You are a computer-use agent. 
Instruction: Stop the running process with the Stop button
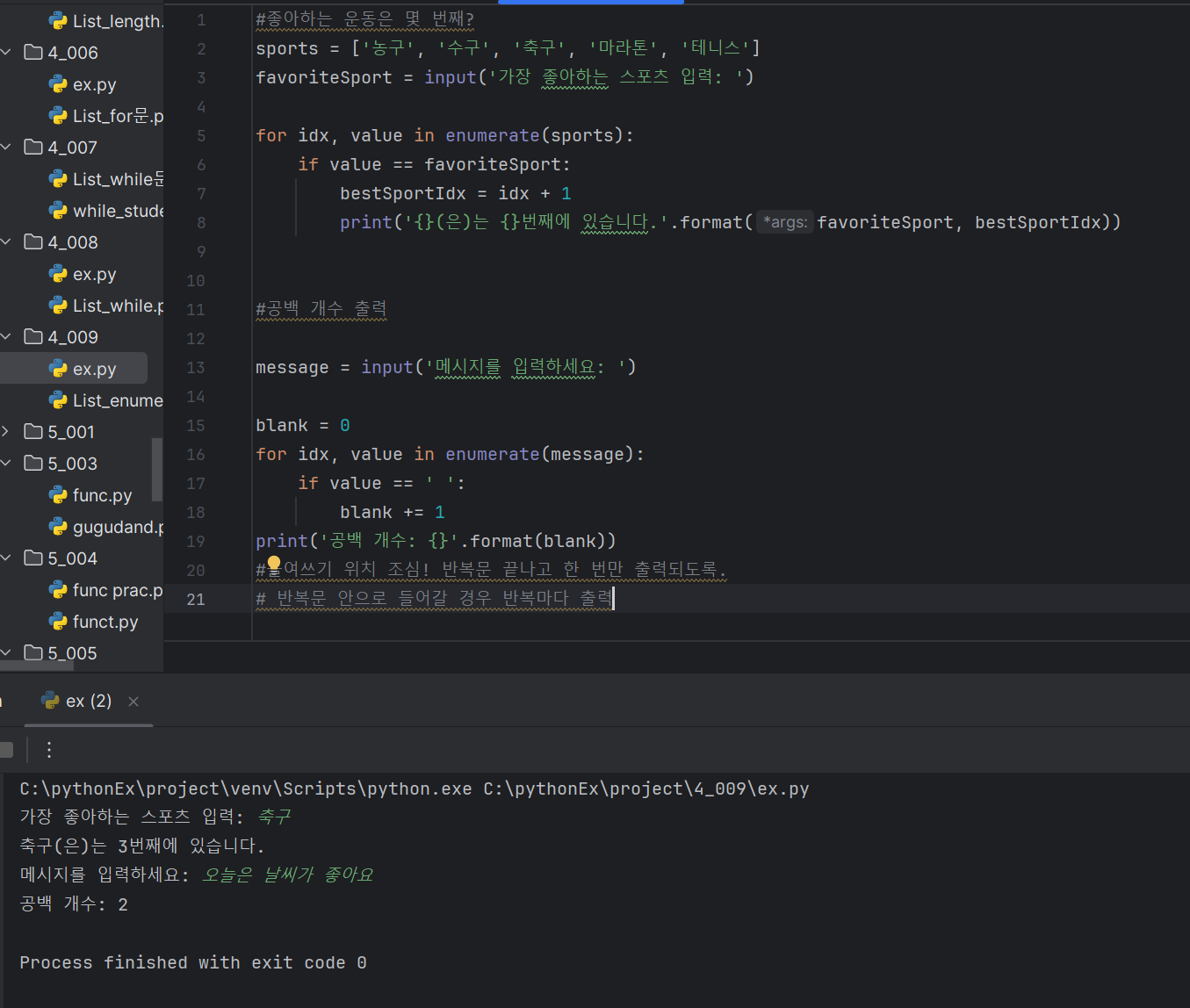[6, 750]
